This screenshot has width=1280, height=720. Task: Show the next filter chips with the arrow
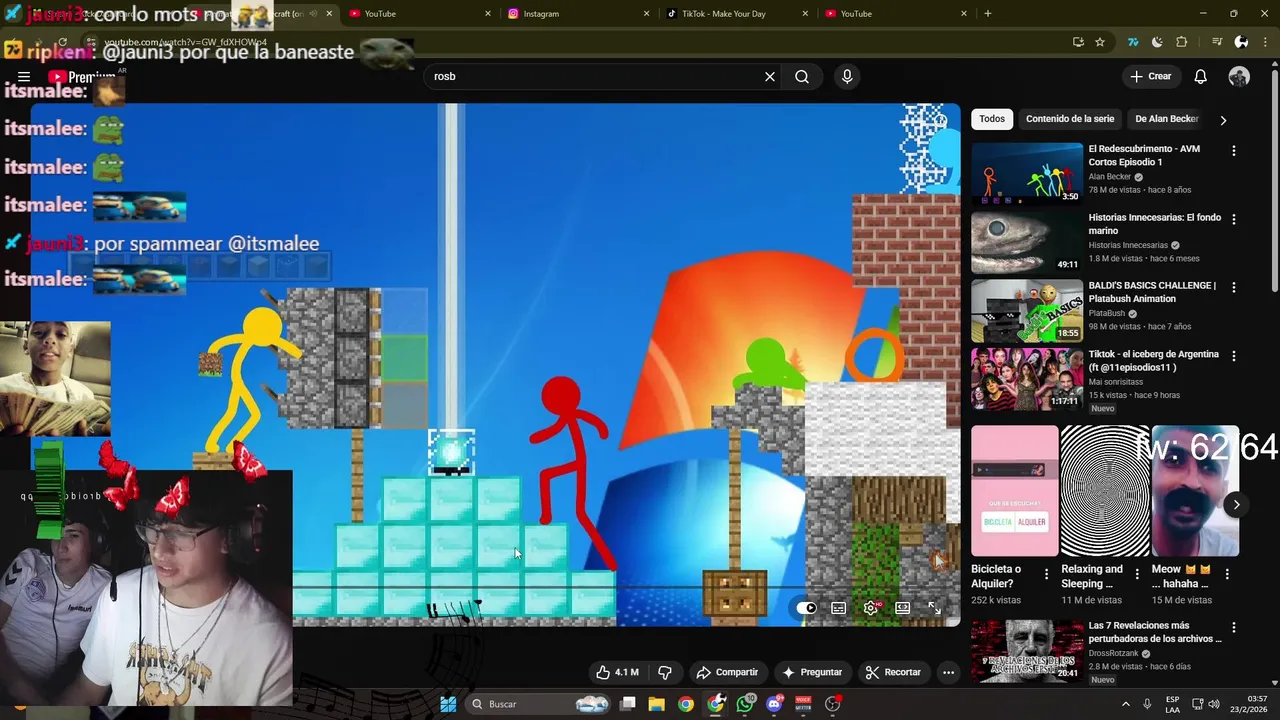[x=1223, y=120]
